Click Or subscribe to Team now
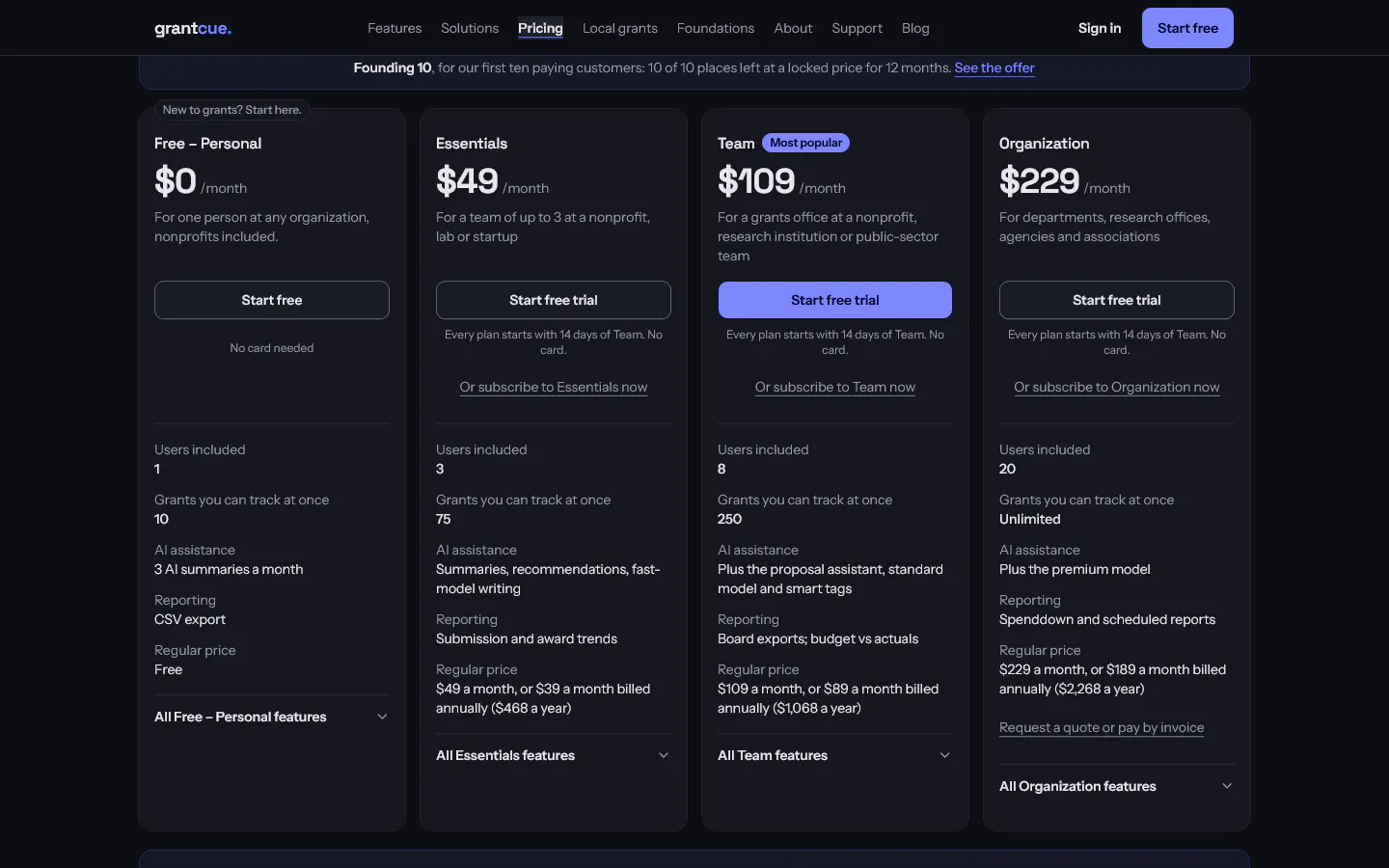Screen dimensions: 1389x868 coord(835,387)
